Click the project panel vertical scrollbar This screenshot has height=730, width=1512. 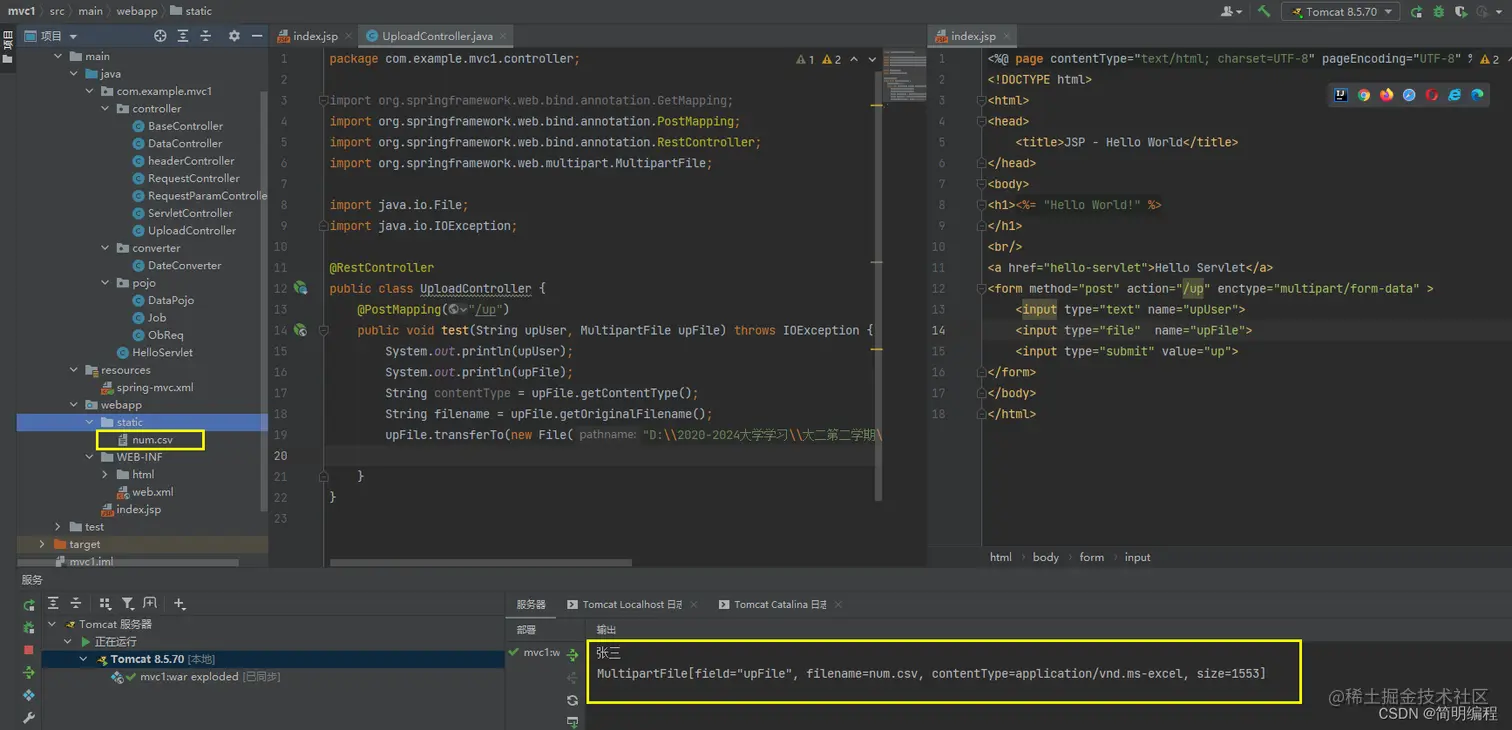tap(264, 300)
